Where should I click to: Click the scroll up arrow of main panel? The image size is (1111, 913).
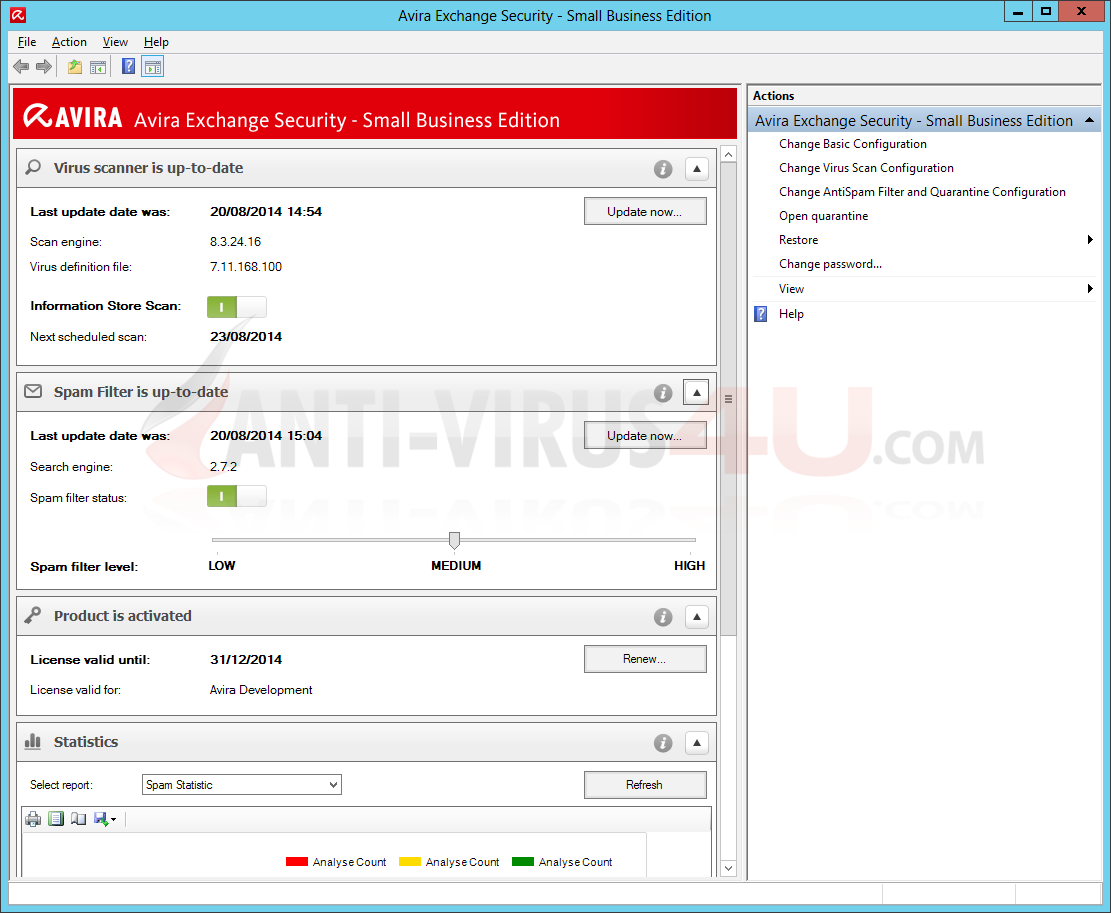point(728,154)
